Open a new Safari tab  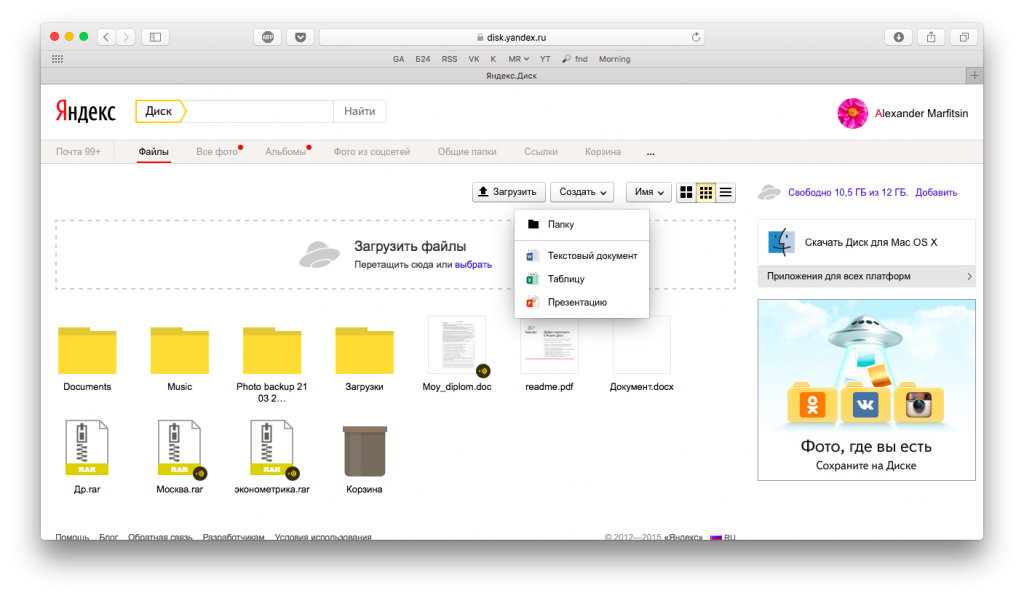point(974,76)
